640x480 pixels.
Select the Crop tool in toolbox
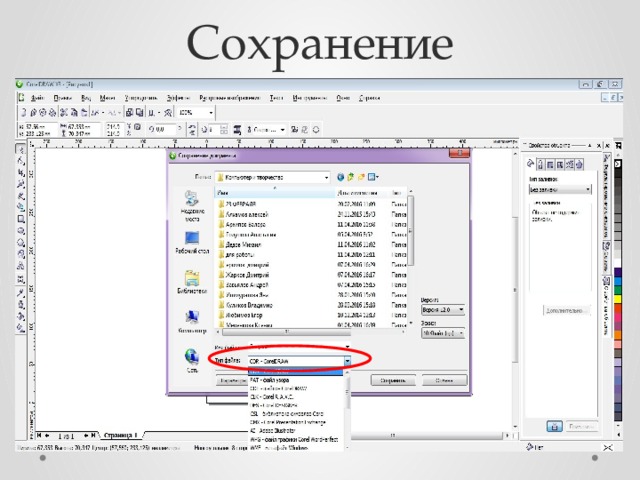tap(20, 173)
